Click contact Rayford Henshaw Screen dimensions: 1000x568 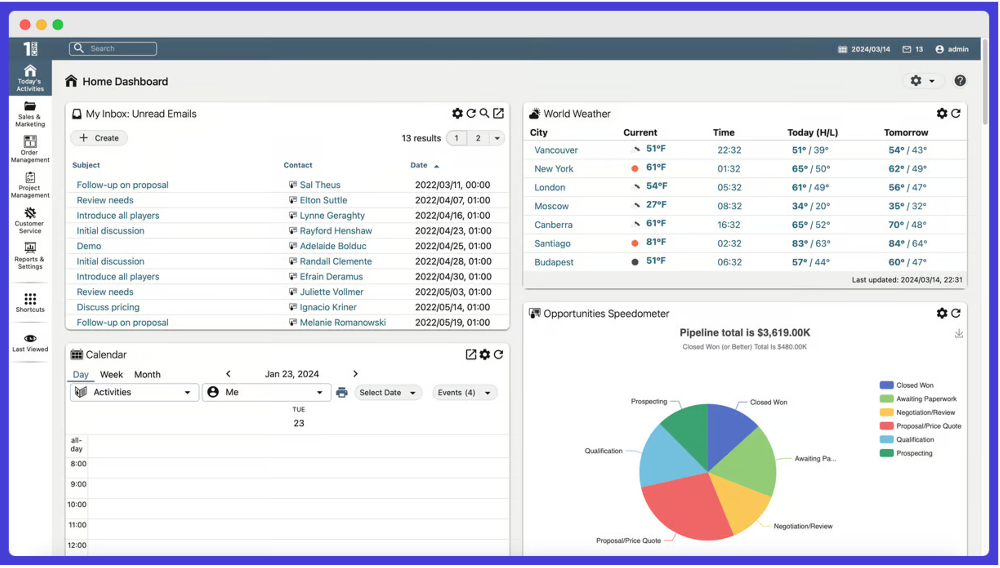(335, 231)
